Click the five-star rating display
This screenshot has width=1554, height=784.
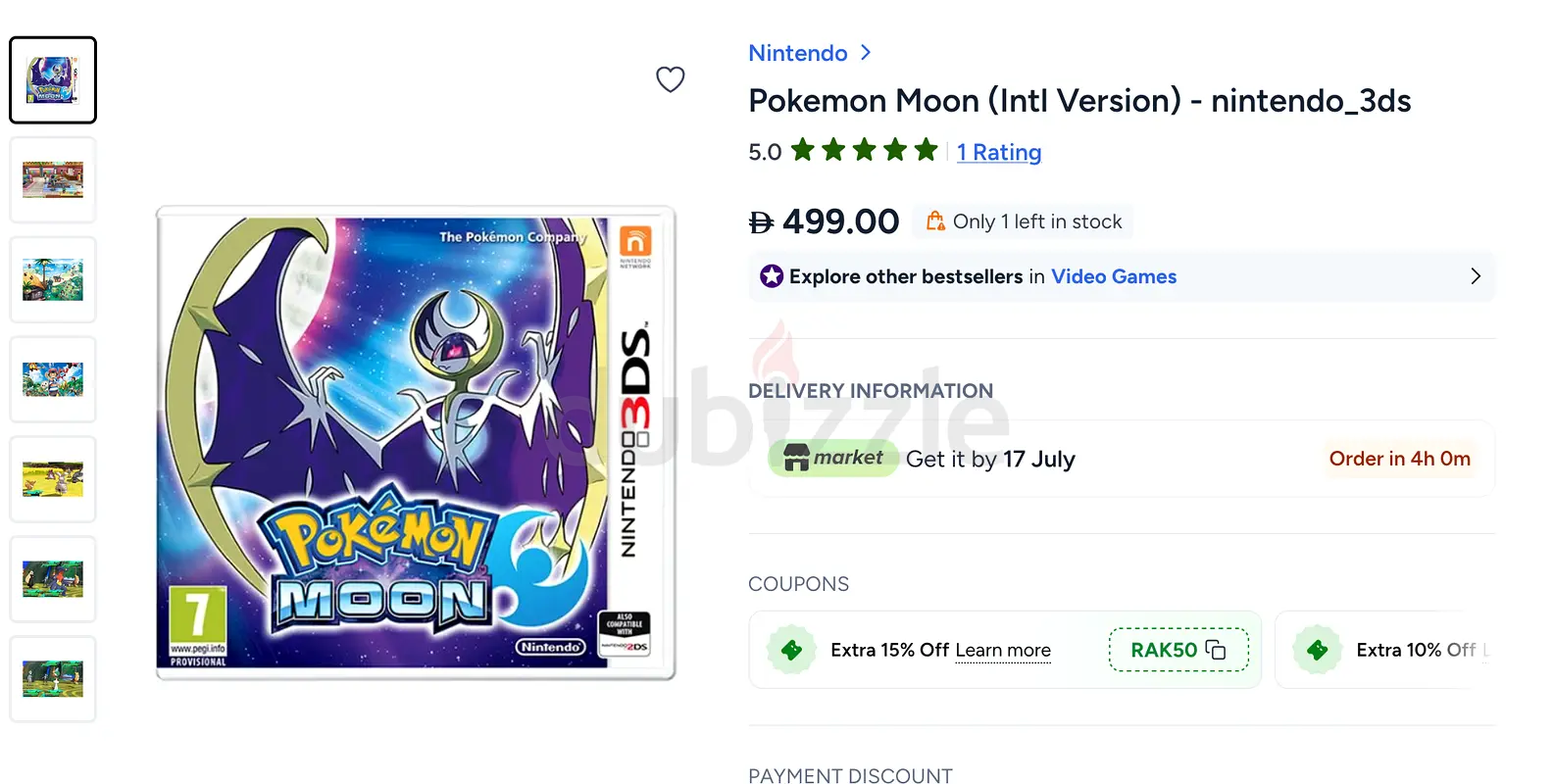[x=865, y=151]
